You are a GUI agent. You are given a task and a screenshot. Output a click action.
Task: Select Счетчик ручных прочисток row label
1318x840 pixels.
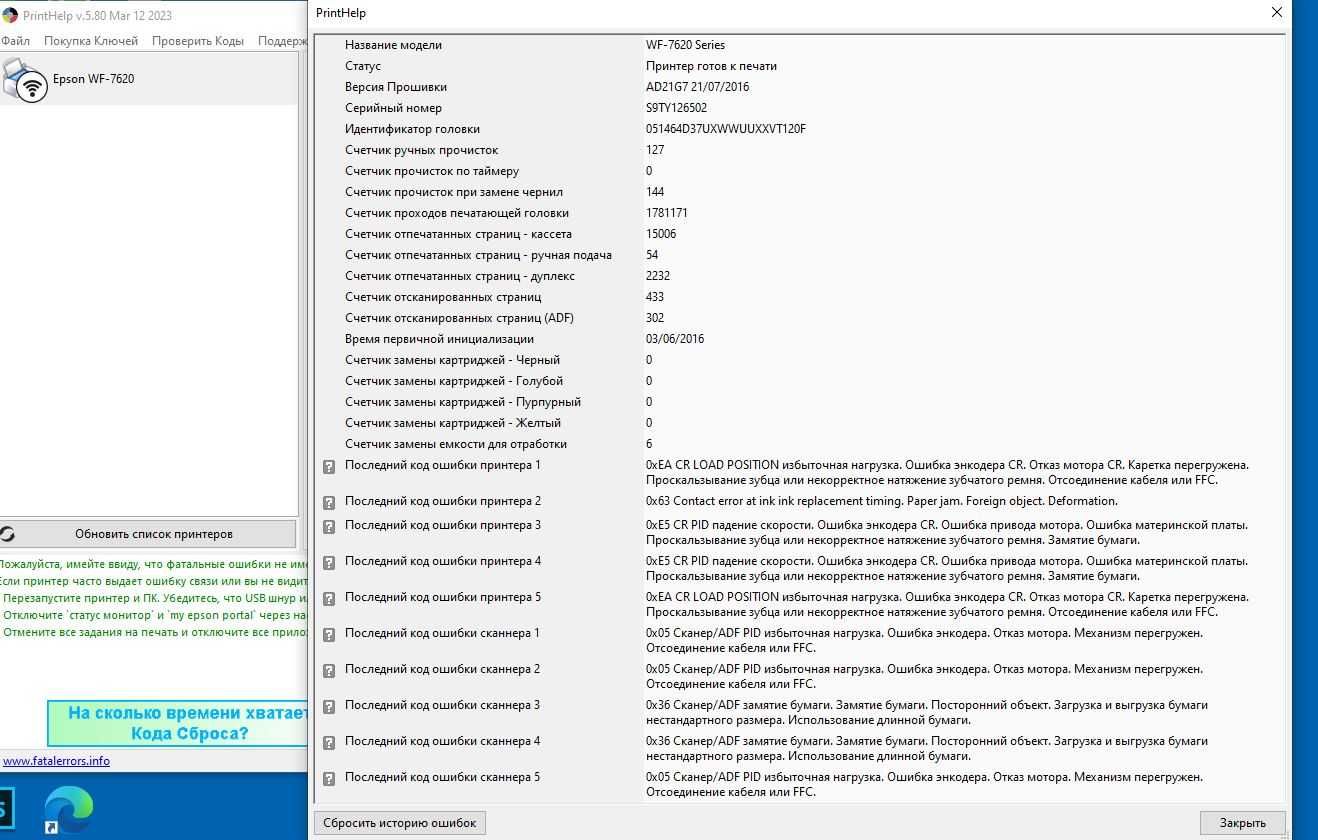[x=421, y=150]
